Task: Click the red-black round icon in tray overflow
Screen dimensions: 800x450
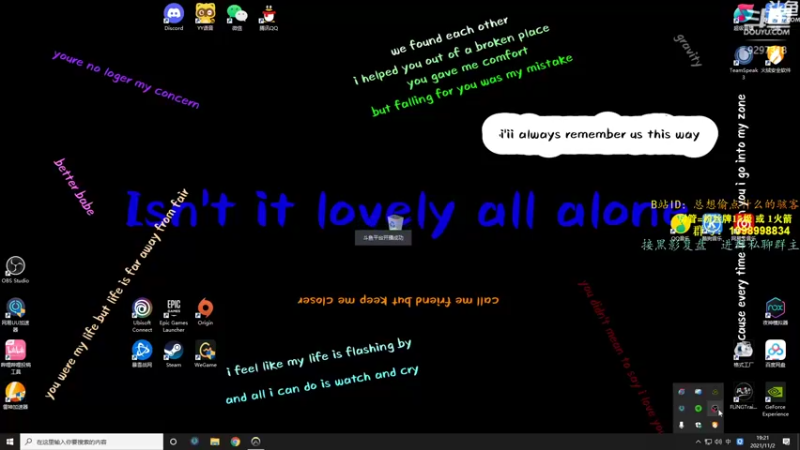Action: coord(715,408)
